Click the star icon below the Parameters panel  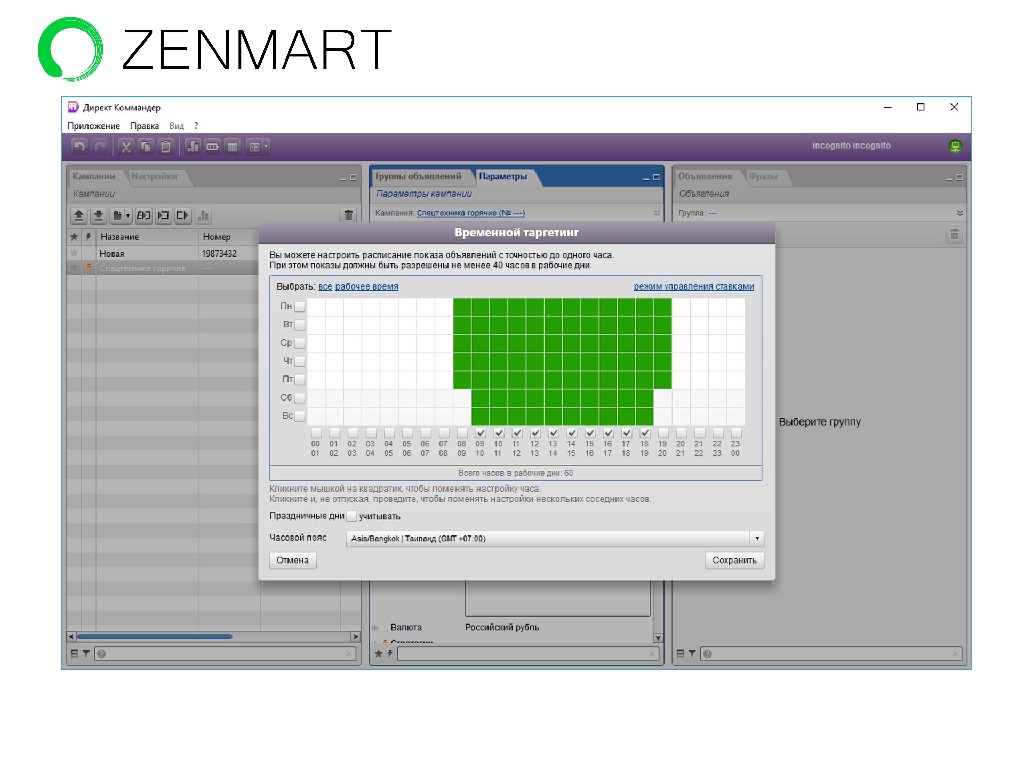coord(378,653)
